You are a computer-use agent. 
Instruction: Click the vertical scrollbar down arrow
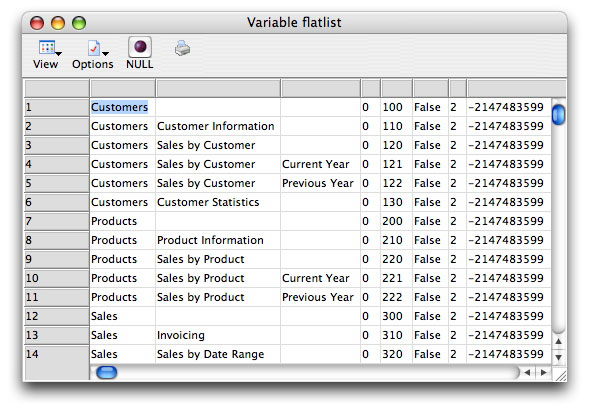(559, 358)
